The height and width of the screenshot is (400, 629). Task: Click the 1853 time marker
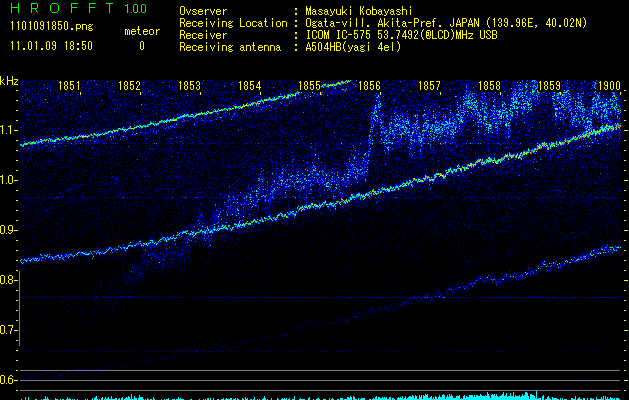point(189,86)
